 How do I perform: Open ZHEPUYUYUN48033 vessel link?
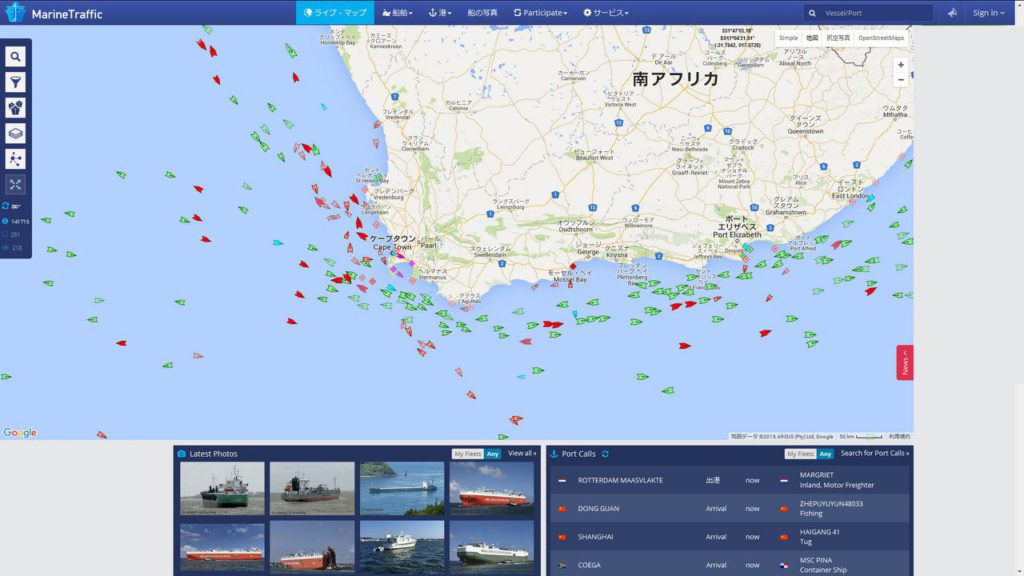(x=831, y=504)
